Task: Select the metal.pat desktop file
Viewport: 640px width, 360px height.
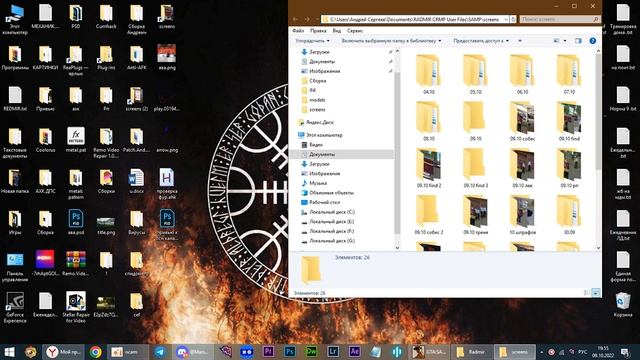Action: coord(76,140)
